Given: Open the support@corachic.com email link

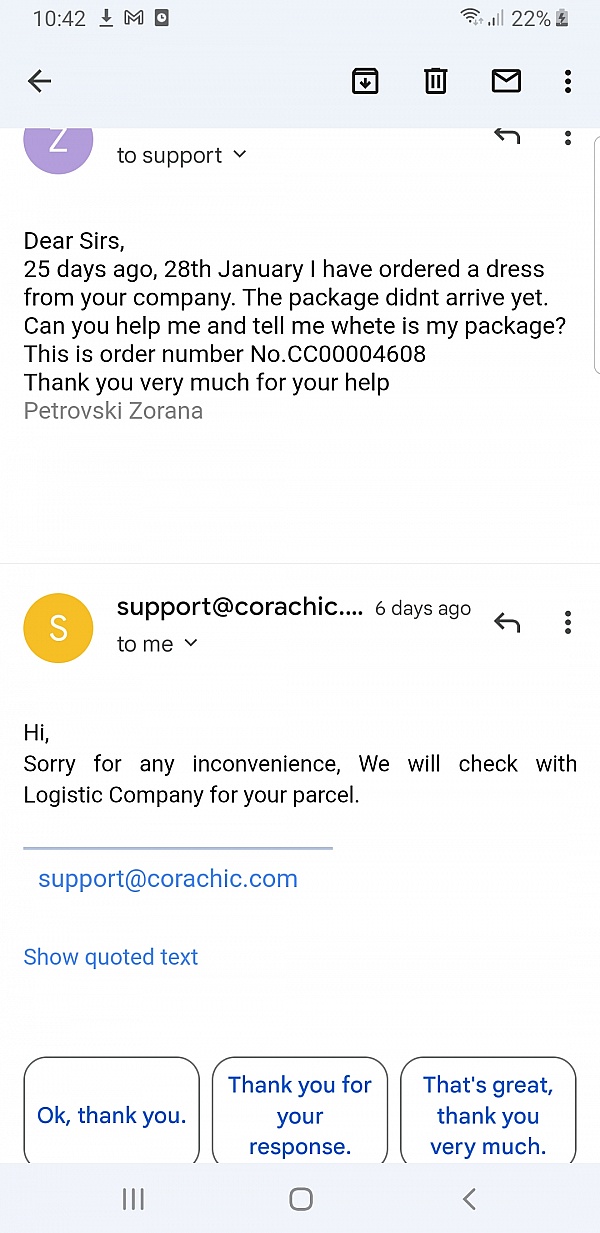Looking at the screenshot, I should (168, 879).
